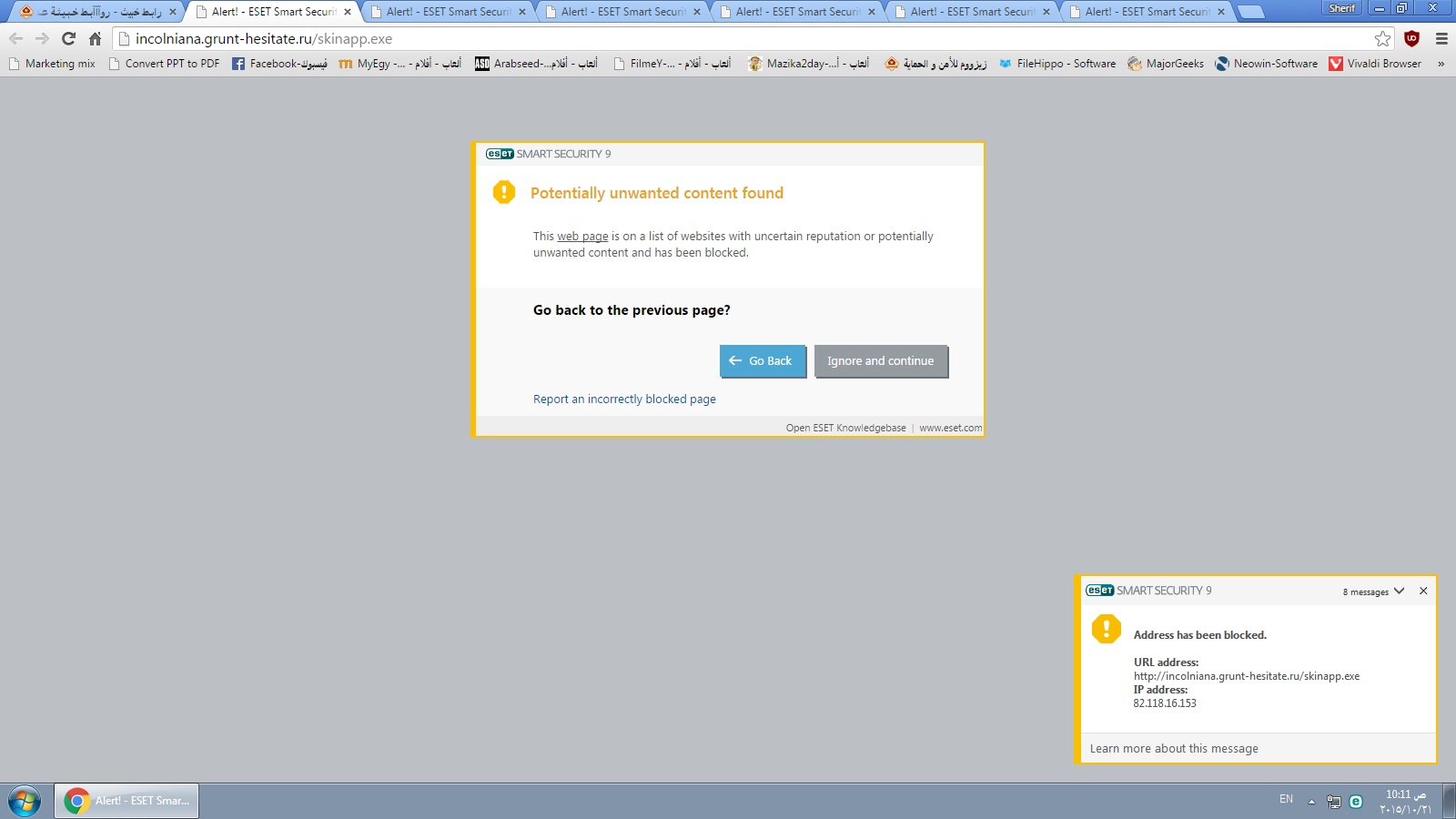The image size is (1456, 819).
Task: Open the uBlock Origin extension icon
Action: click(x=1412, y=38)
